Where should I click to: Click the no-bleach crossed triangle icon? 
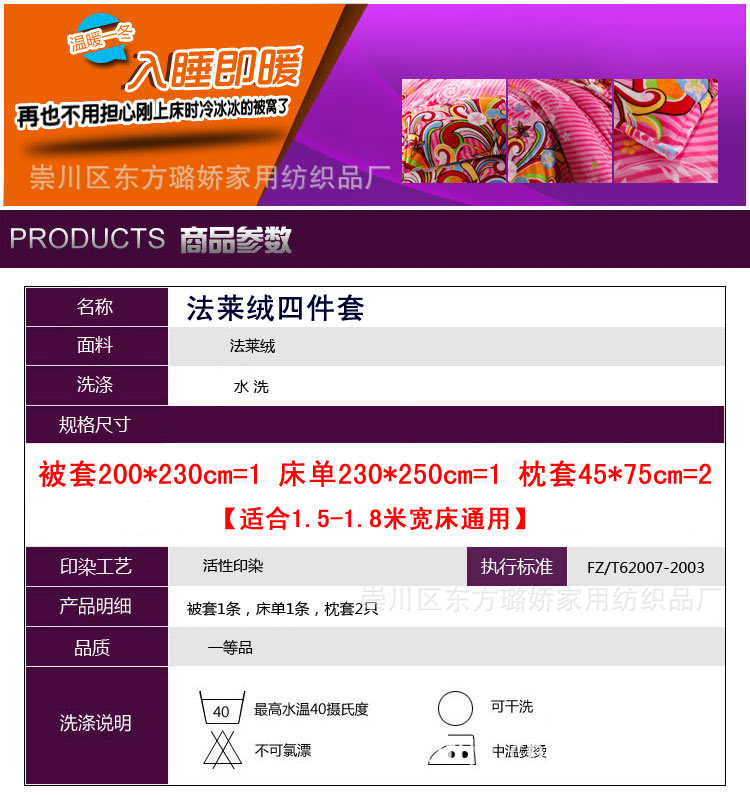[222, 749]
